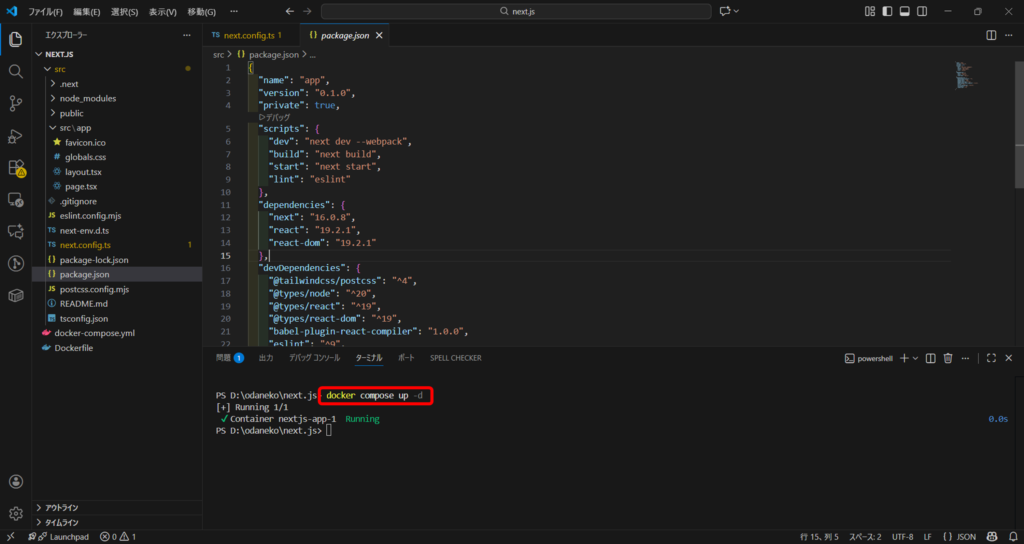Screen dimensions: 1024x544
Task: Open the Search view in activity bar
Action: [16, 71]
